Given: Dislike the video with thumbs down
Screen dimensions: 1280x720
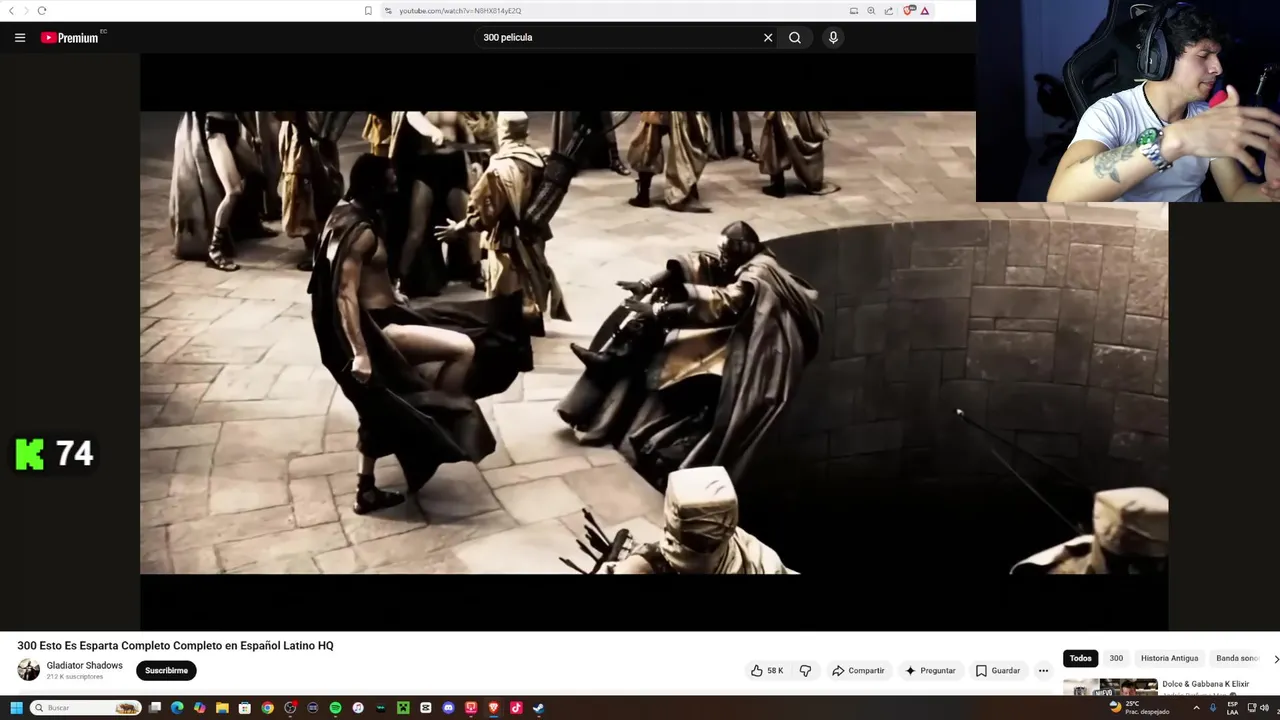Looking at the screenshot, I should click(x=805, y=671).
